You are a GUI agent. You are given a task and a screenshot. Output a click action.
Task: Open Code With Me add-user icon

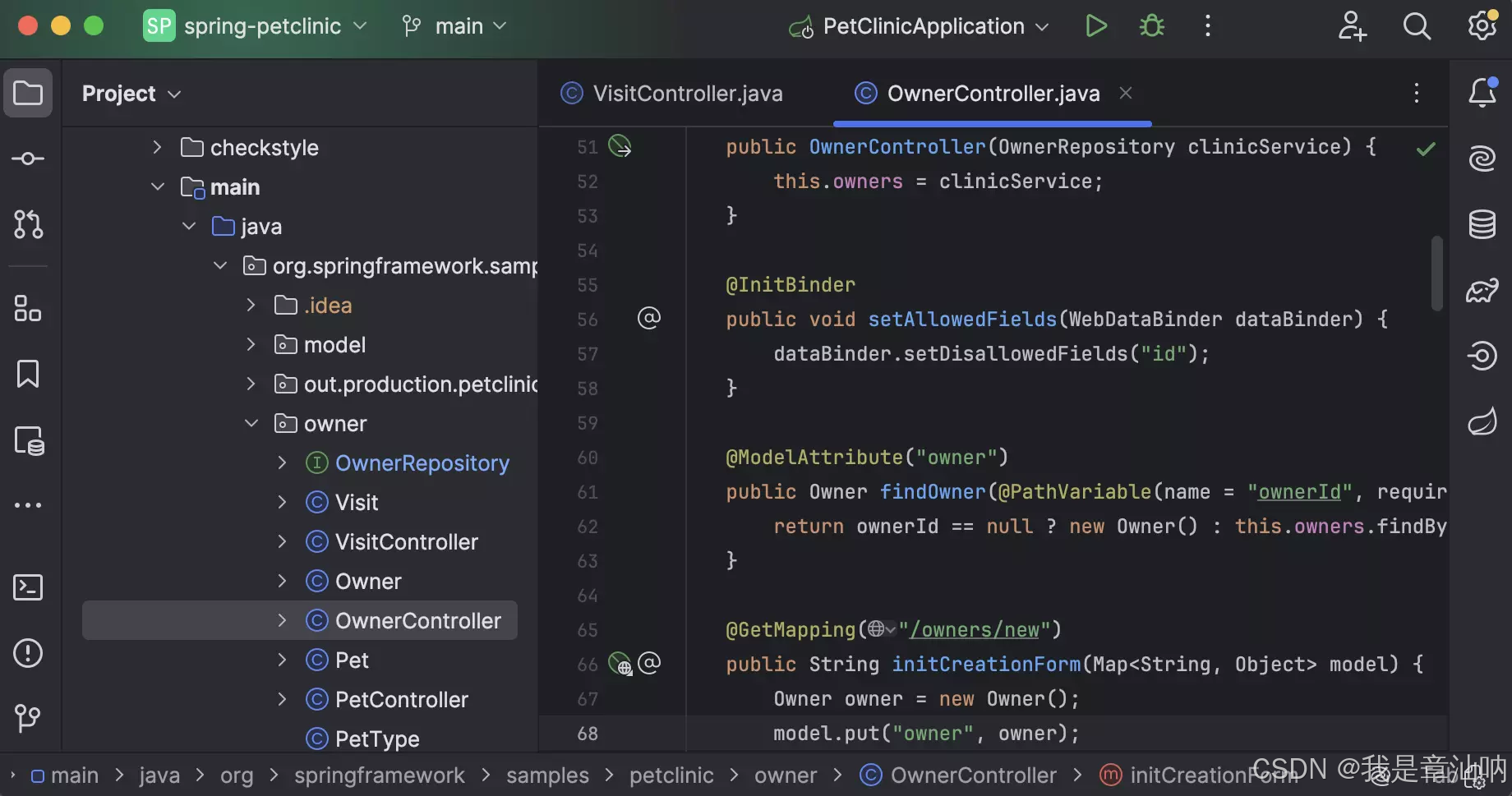coord(1353,26)
